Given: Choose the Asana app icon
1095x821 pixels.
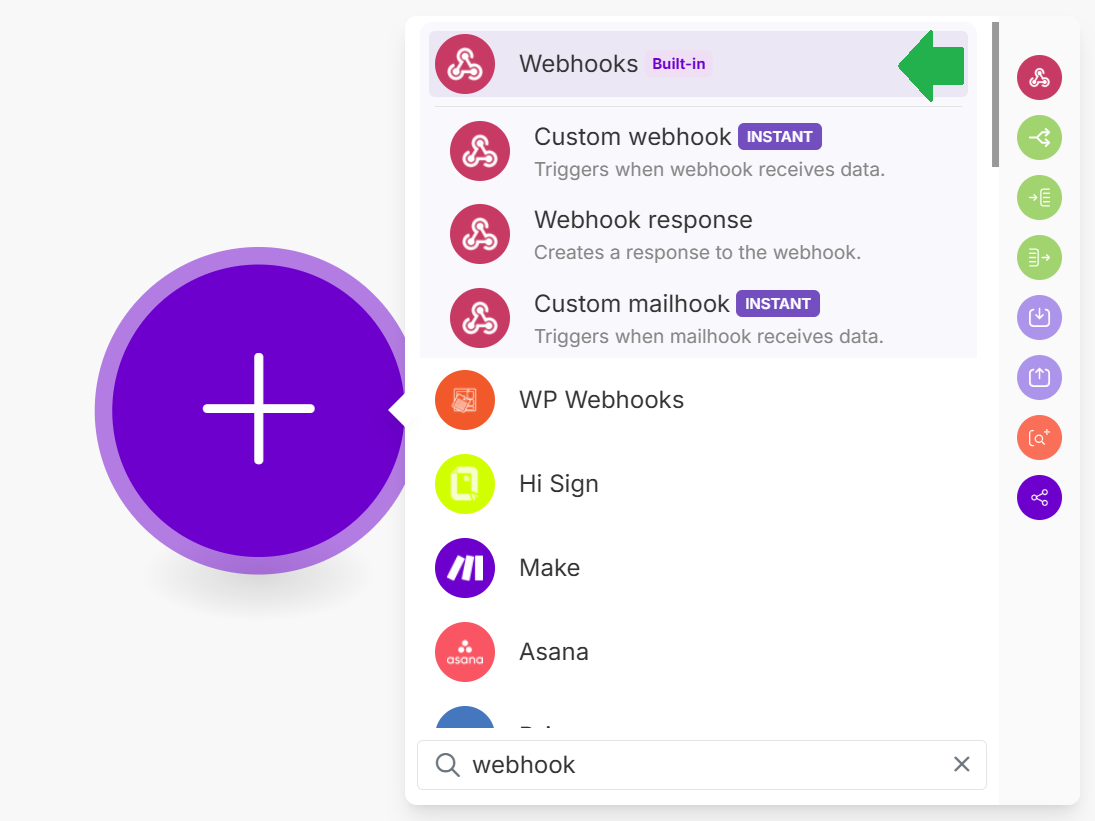Looking at the screenshot, I should (465, 651).
